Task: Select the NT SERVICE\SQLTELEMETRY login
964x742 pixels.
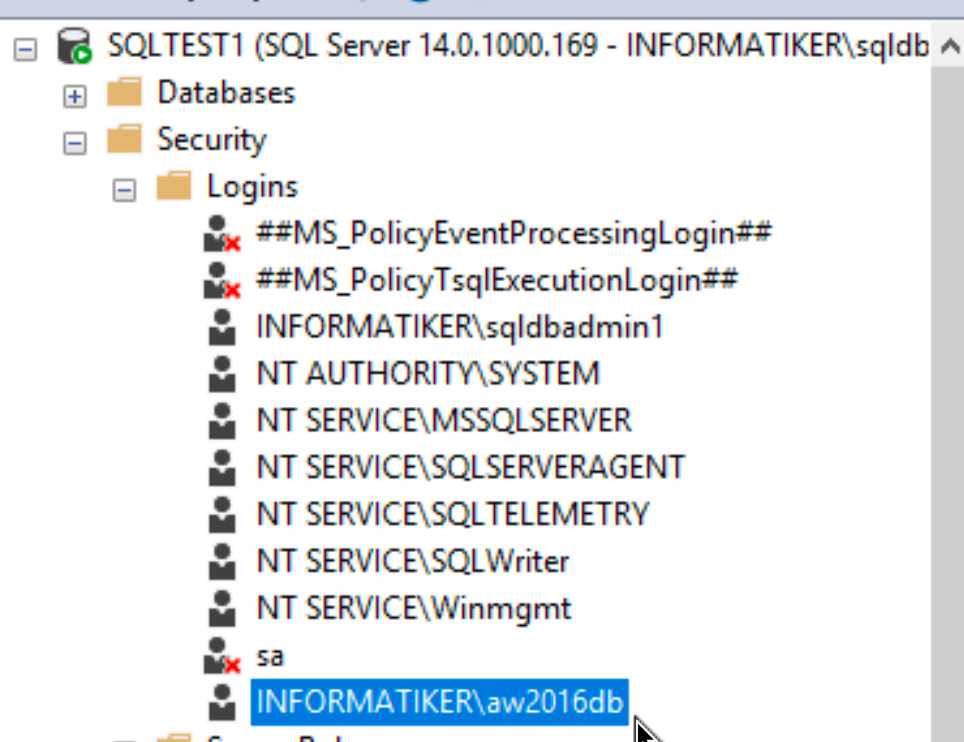Action: (452, 515)
